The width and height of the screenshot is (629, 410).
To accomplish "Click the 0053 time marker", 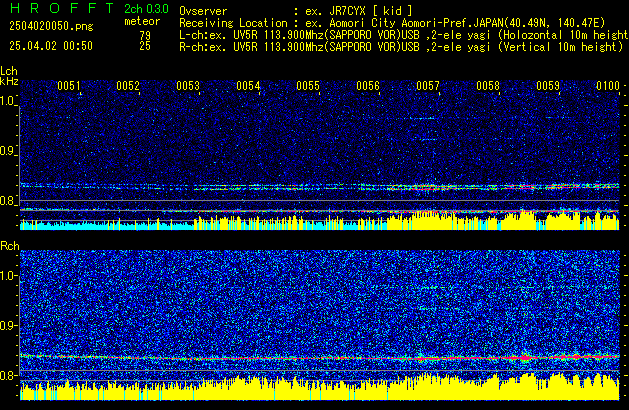I will (188, 86).
